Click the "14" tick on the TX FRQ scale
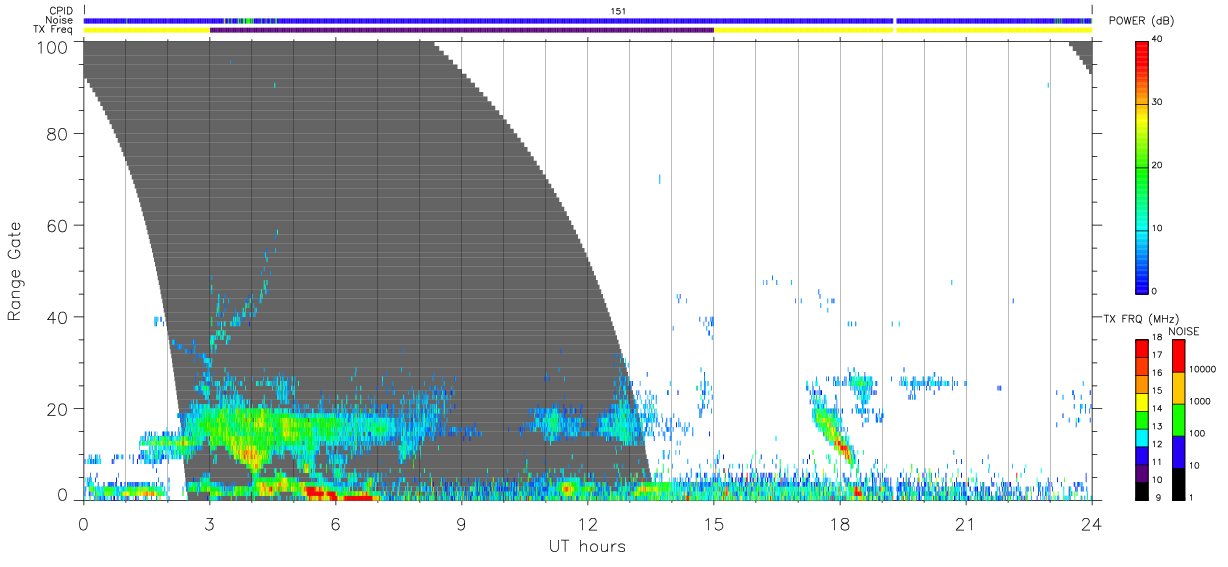Viewport: 1228px width, 567px height. pyautogui.click(x=1157, y=408)
